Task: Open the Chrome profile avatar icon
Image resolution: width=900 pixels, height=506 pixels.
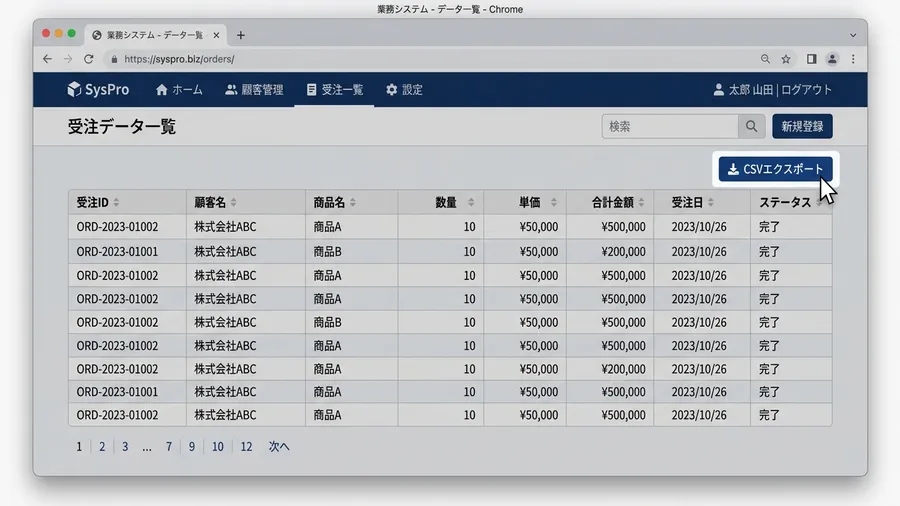Action: (832, 59)
